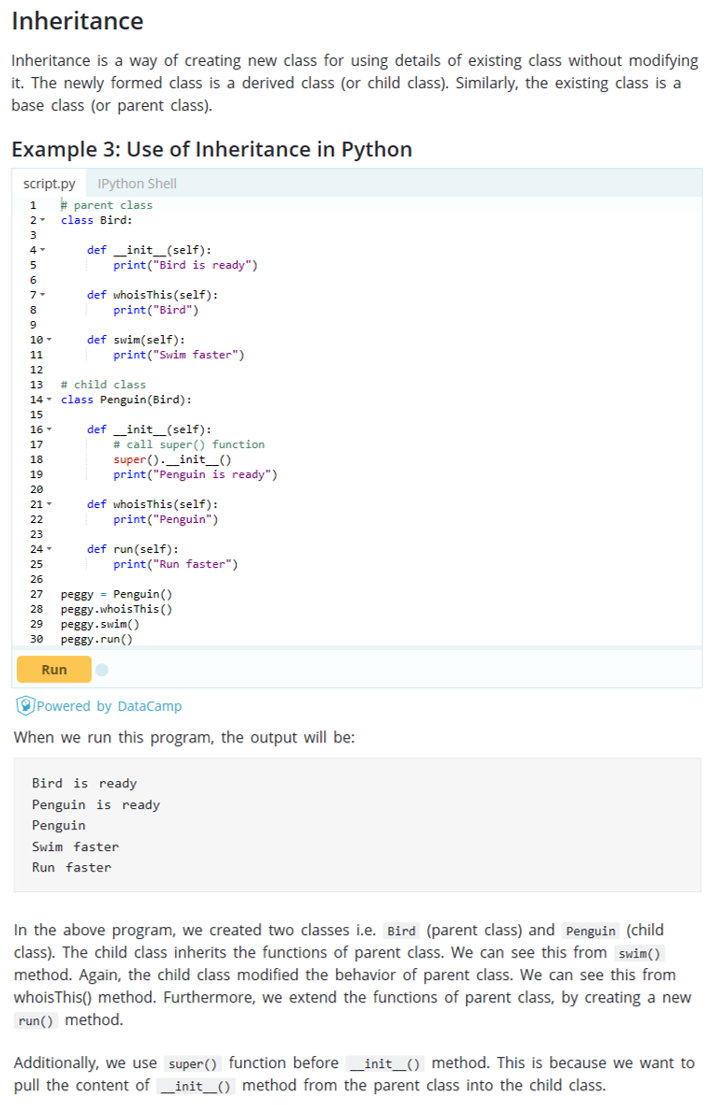The image size is (716, 1105).
Task: Fold the run method on line 24
Action: pyautogui.click(x=49, y=549)
